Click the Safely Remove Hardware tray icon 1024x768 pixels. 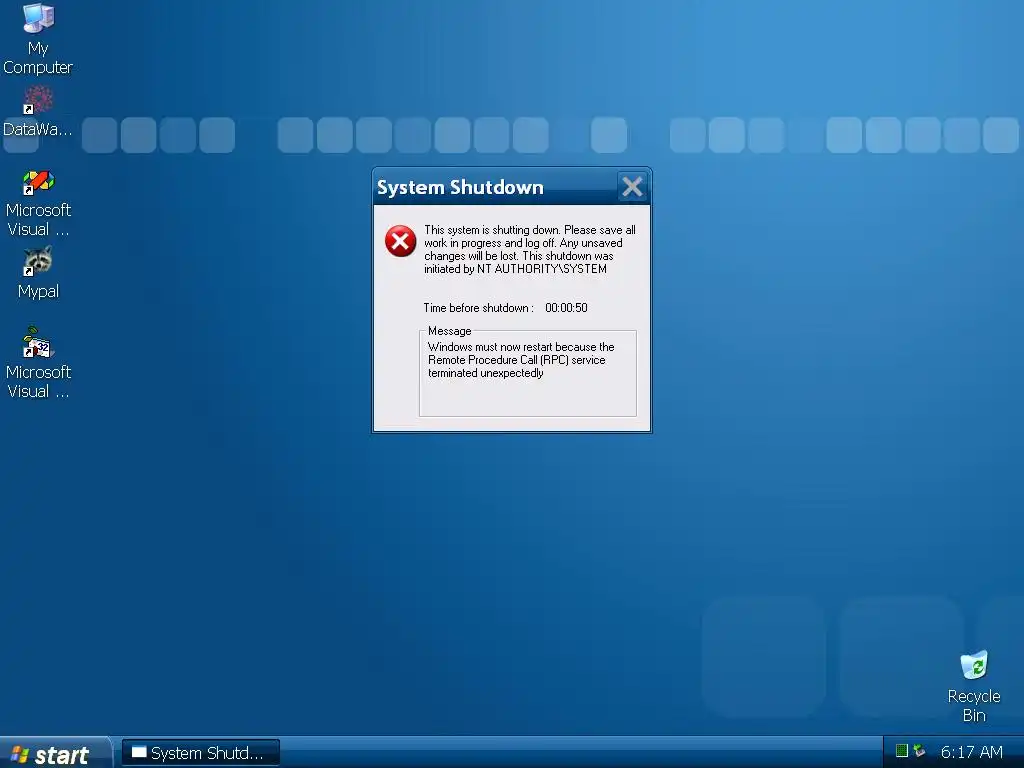point(920,751)
